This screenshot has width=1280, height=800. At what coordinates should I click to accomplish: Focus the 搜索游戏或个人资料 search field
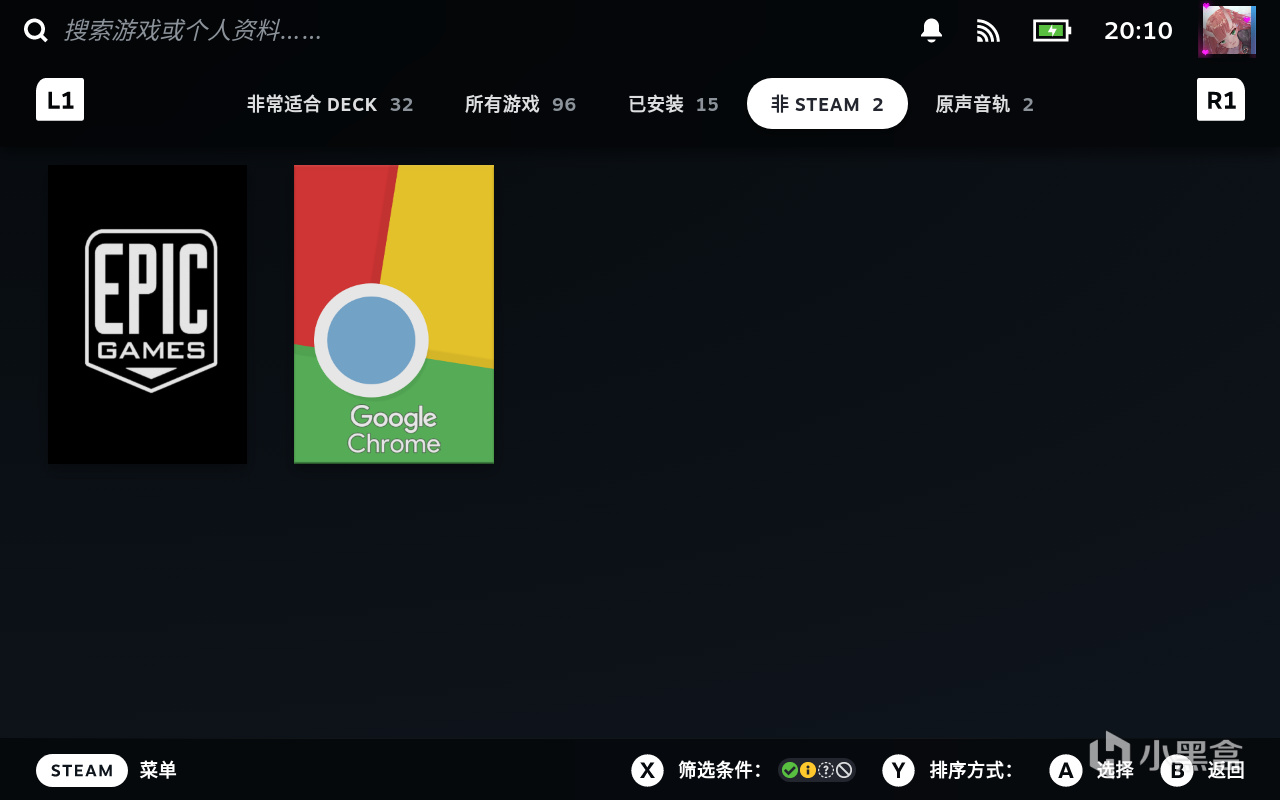pos(192,31)
